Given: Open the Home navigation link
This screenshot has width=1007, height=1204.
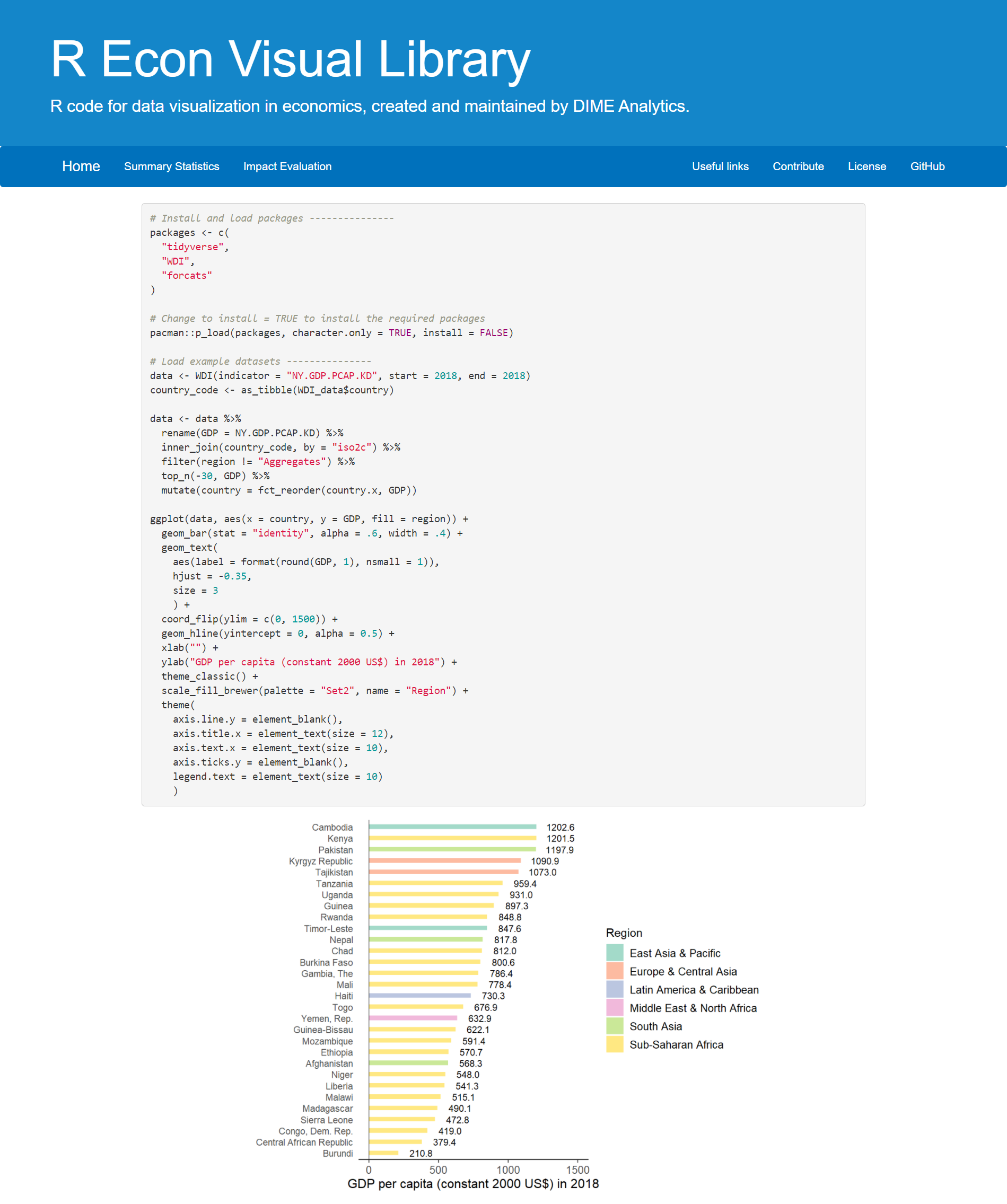Looking at the screenshot, I should (x=81, y=166).
